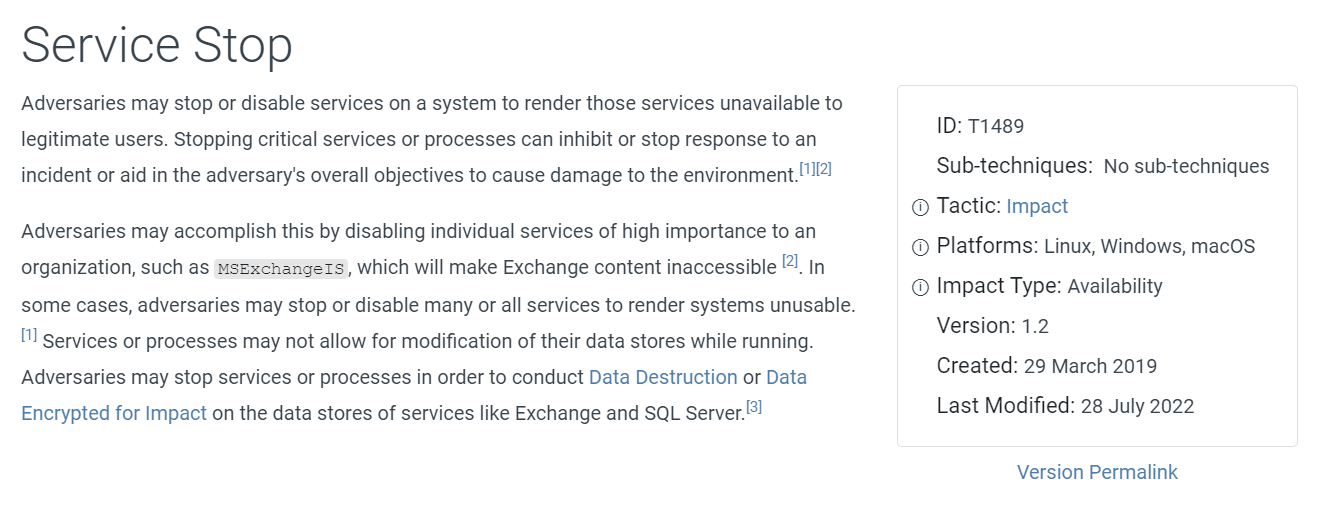This screenshot has height=513, width=1337.
Task: Open citation [2] after 'Exchange content inaccessible'
Action: coord(790,261)
